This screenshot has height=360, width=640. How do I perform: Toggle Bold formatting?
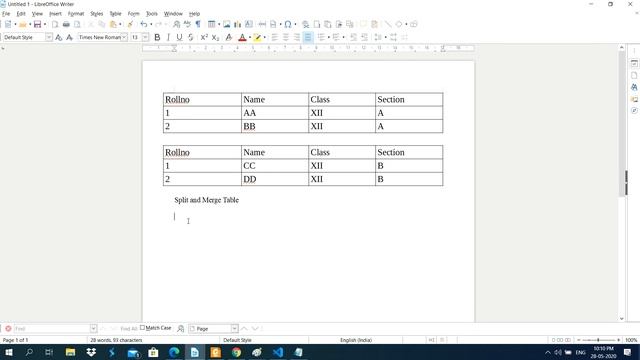click(157, 37)
